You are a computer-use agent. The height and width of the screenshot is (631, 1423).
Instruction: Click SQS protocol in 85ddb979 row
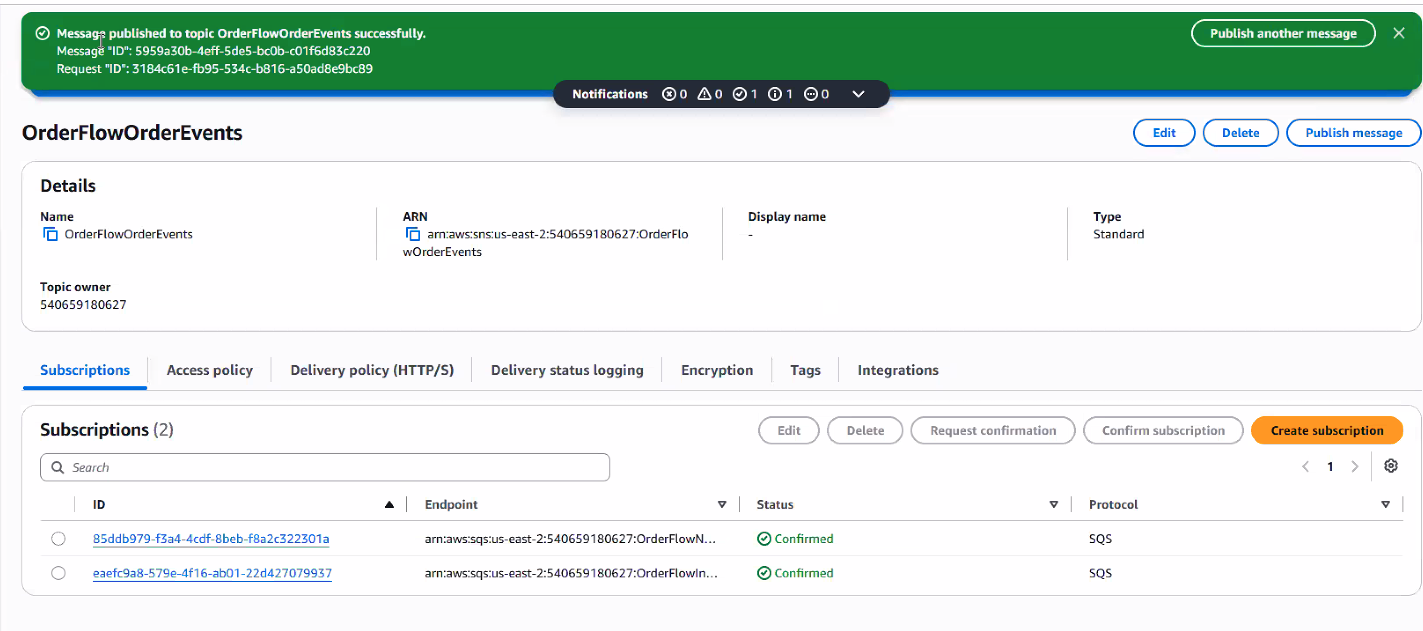tap(1100, 539)
